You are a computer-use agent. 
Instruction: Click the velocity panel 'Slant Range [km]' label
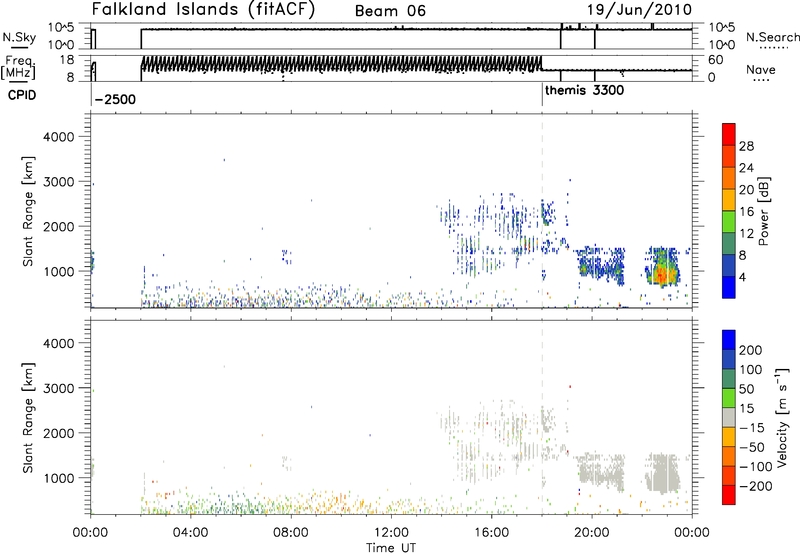(x=28, y=418)
